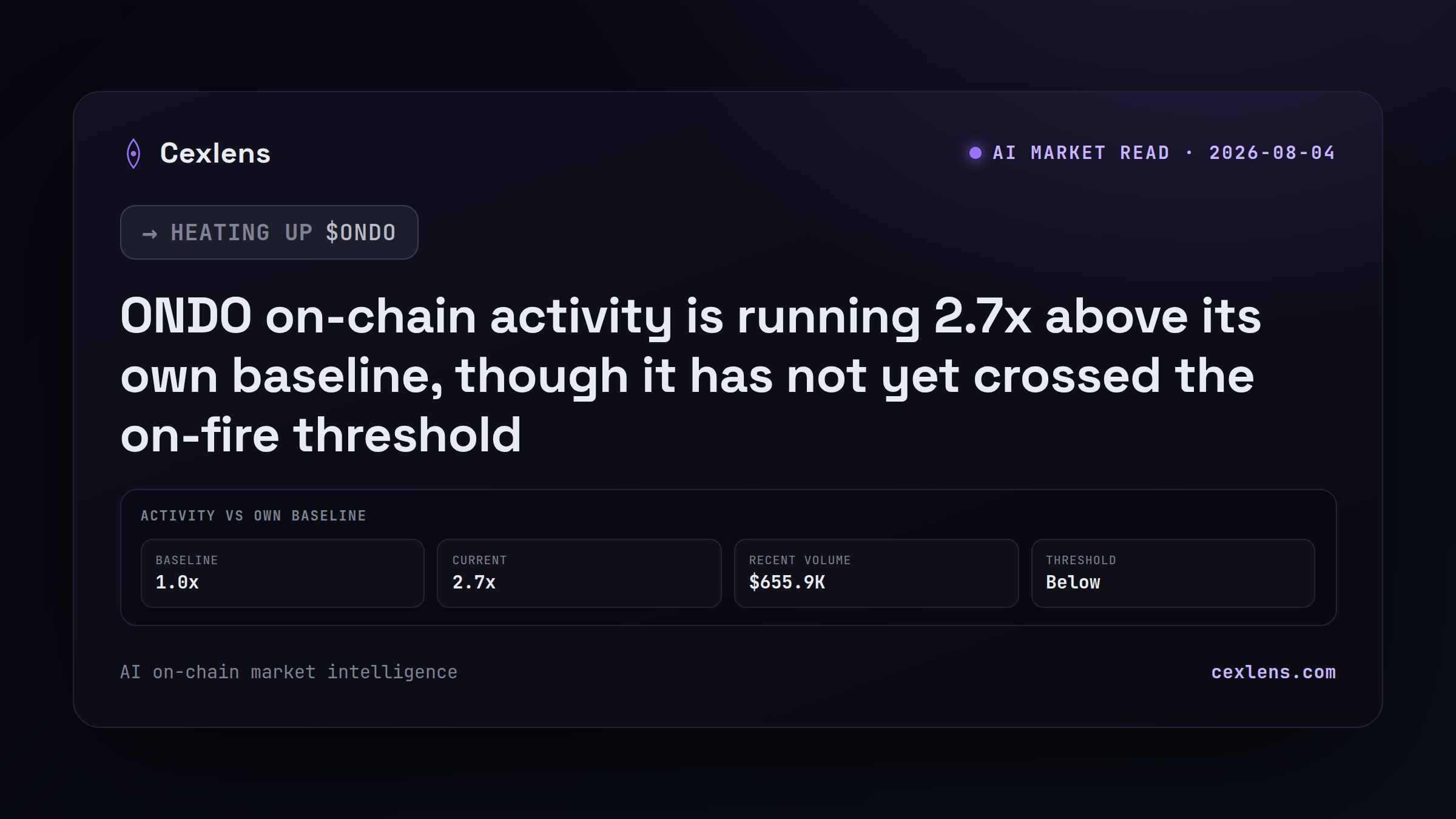1456x819 pixels.
Task: Click the ONDO on-chain activity headline
Action: (x=690, y=375)
